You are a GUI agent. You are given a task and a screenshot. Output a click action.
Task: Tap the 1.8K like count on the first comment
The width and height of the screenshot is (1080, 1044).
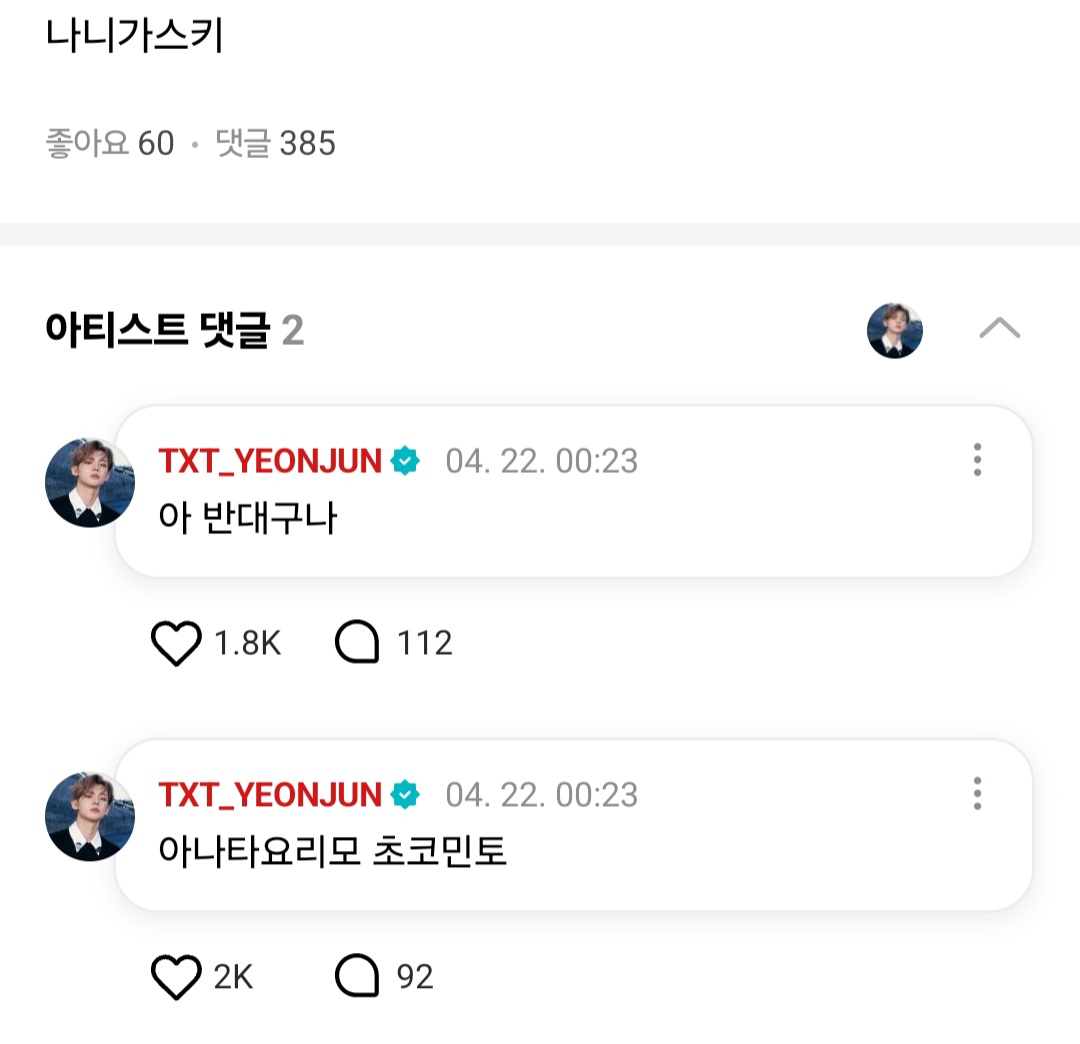(x=247, y=643)
